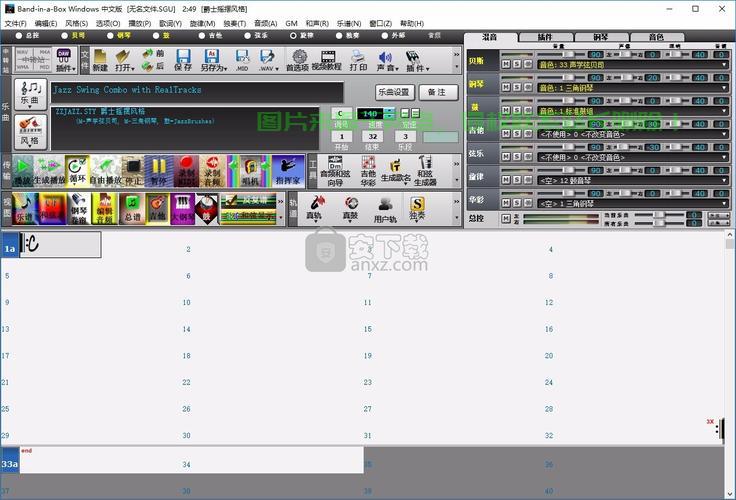The image size is (736, 500).
Task: Switch to the 音色 mixer tab
Action: click(656, 37)
